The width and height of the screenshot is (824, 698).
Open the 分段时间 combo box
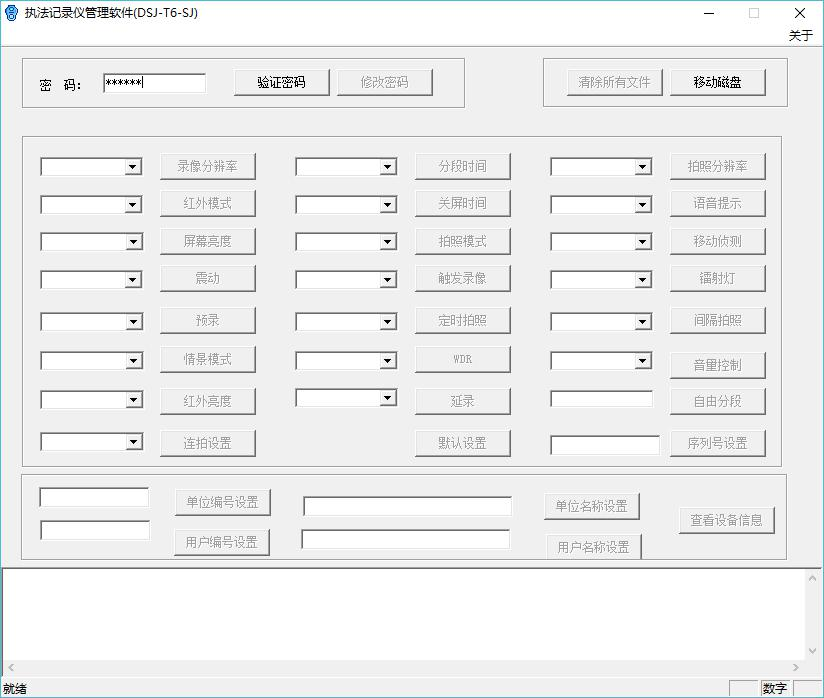(388, 167)
